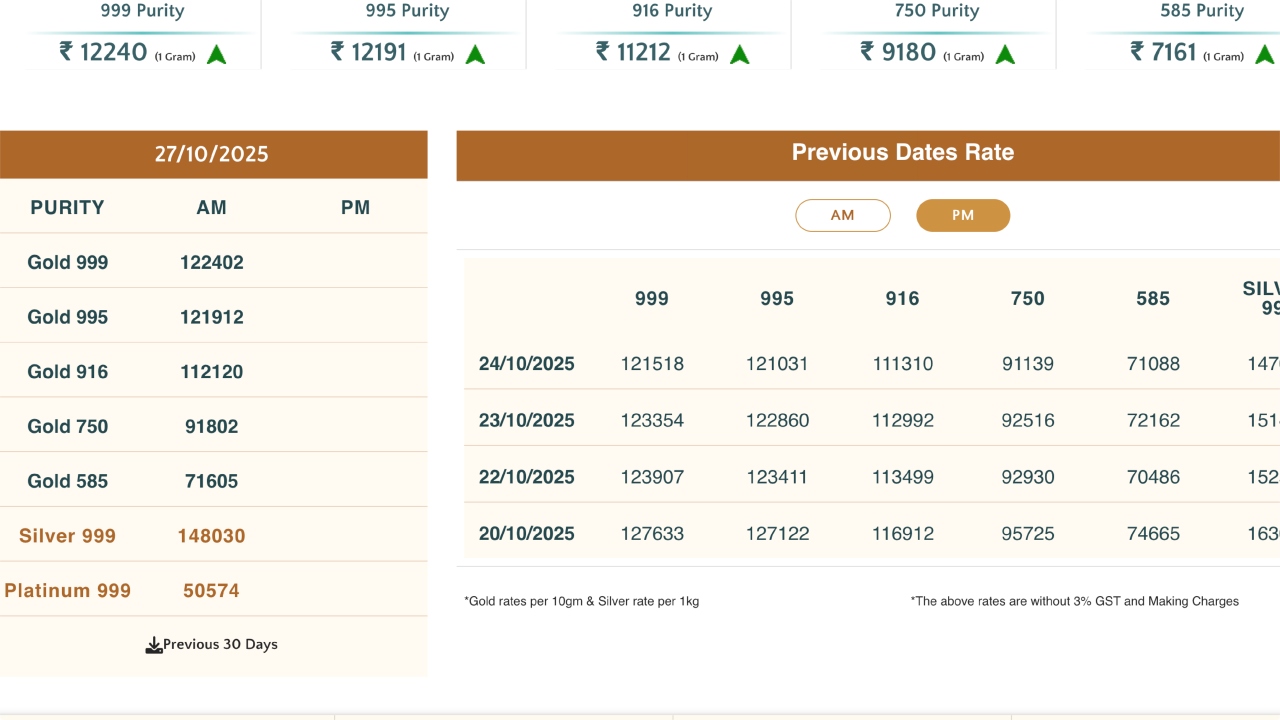Click green up arrow beside 995 Purity rate
Image resolution: width=1280 pixels, height=720 pixels.
pos(475,55)
